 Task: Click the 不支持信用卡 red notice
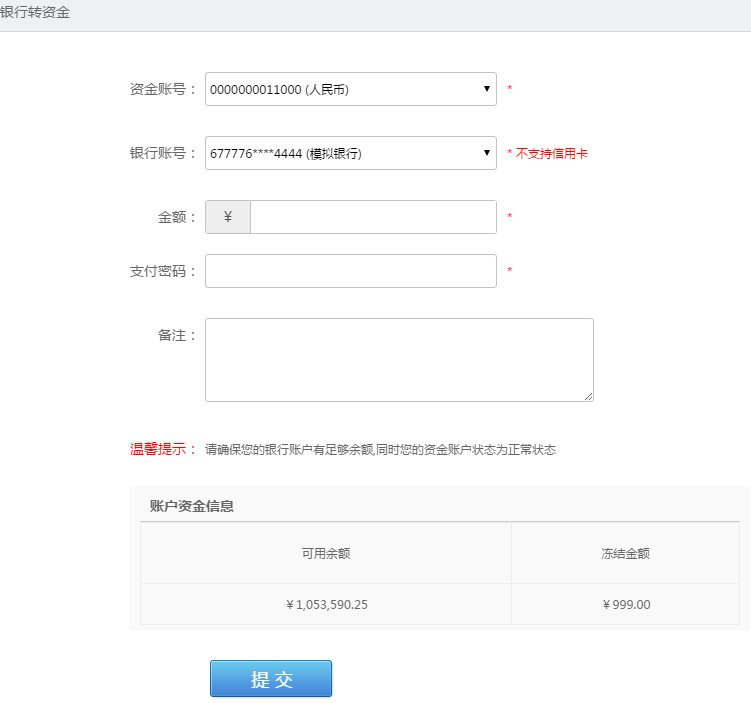pos(551,153)
